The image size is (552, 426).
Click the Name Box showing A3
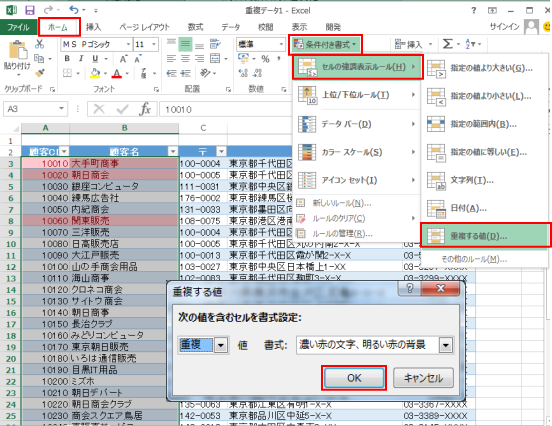tap(35, 109)
